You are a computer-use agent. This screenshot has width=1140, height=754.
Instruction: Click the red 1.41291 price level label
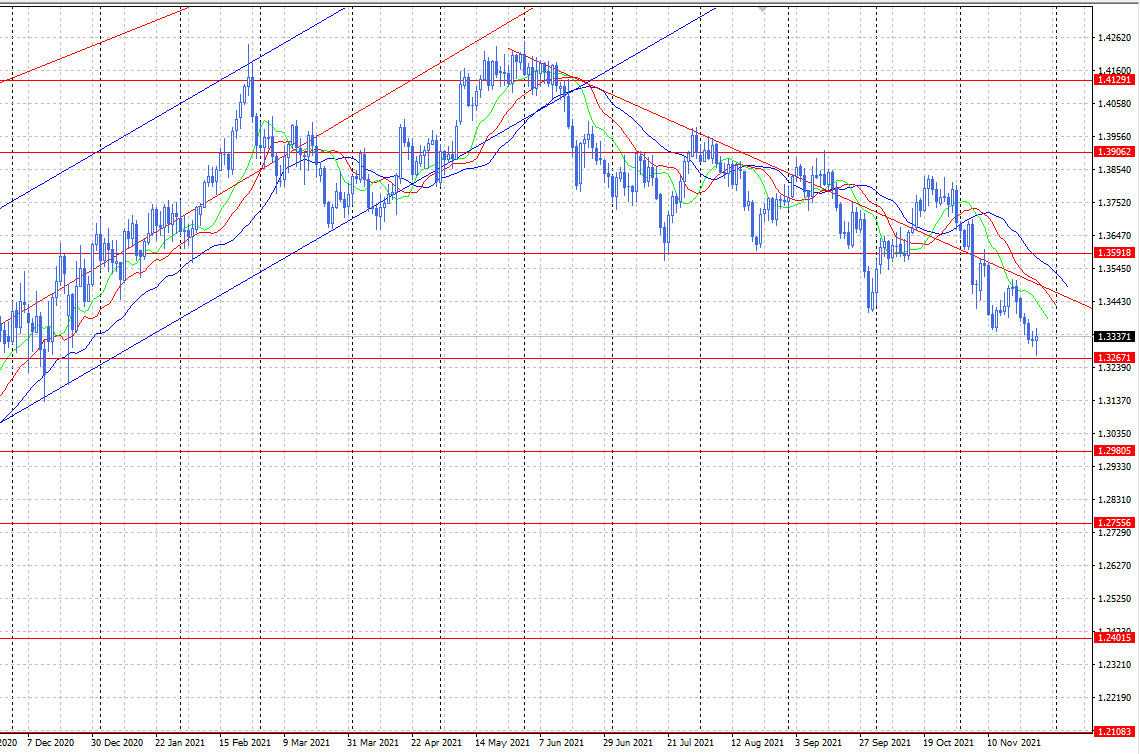click(x=1114, y=80)
